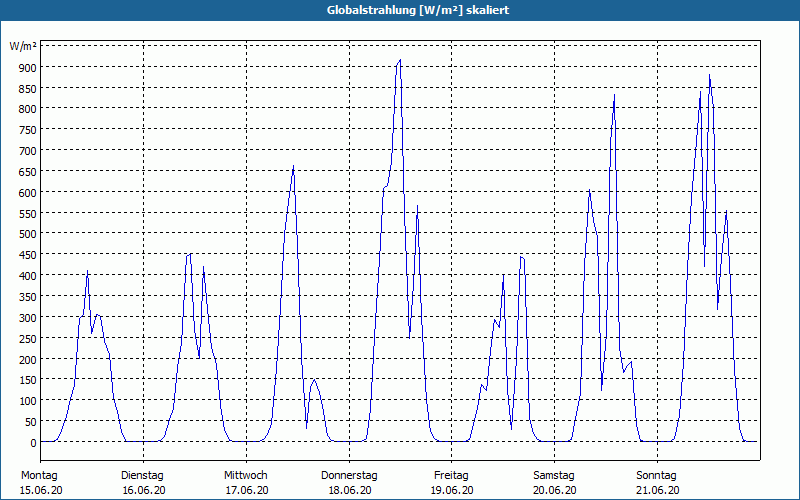Click the Mittwoch day label

click(x=245, y=476)
